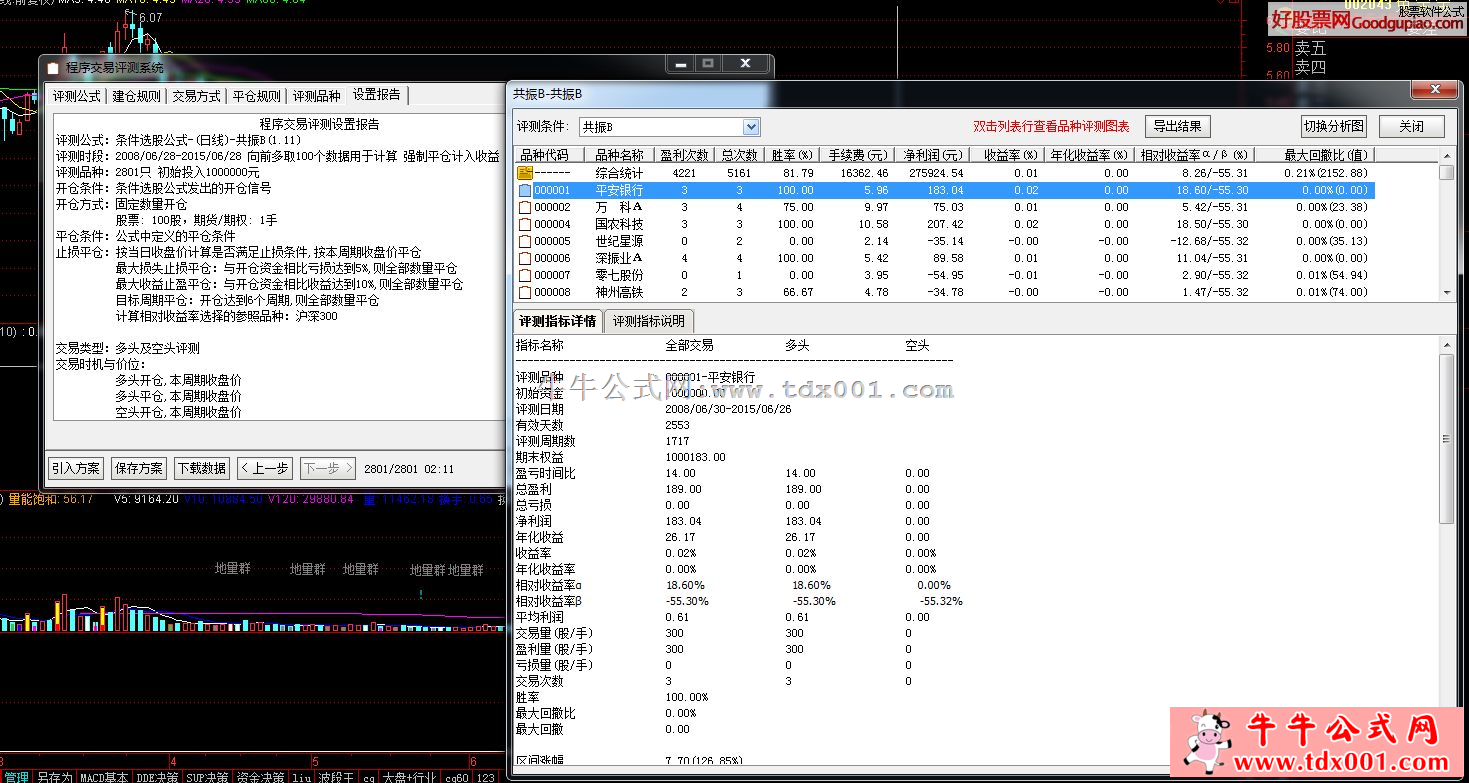1469x783 pixels.
Task: Click the 综合统计 summary row icon
Action: click(525, 173)
